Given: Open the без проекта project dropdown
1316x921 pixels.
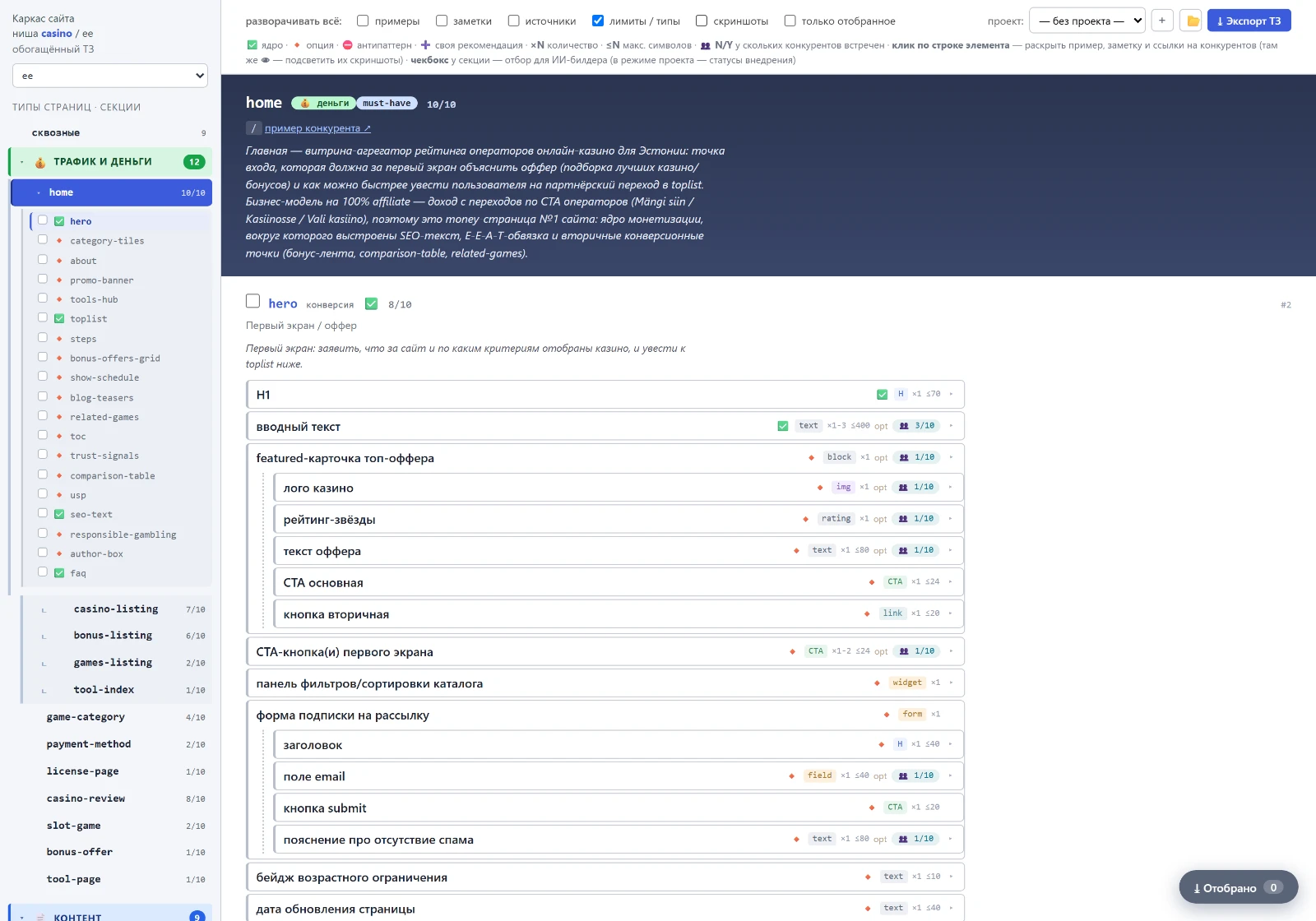Looking at the screenshot, I should pos(1087,21).
